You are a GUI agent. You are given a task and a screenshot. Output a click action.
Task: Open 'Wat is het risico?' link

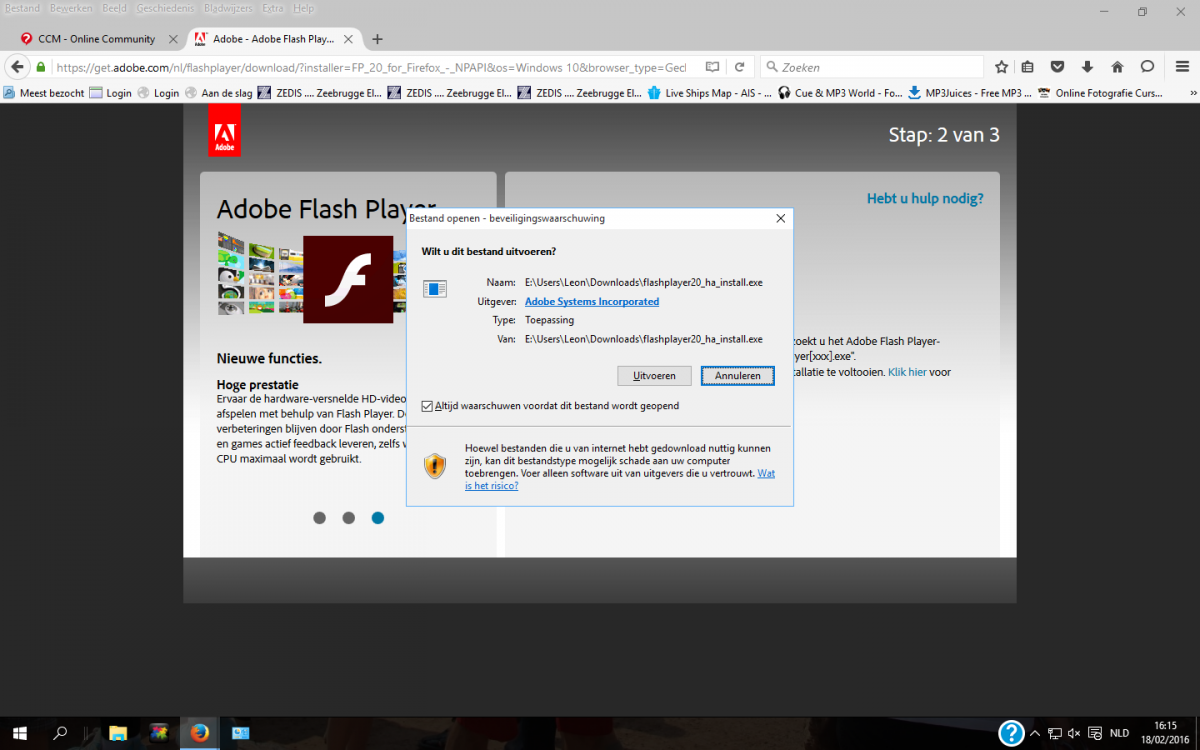pyautogui.click(x=620, y=479)
